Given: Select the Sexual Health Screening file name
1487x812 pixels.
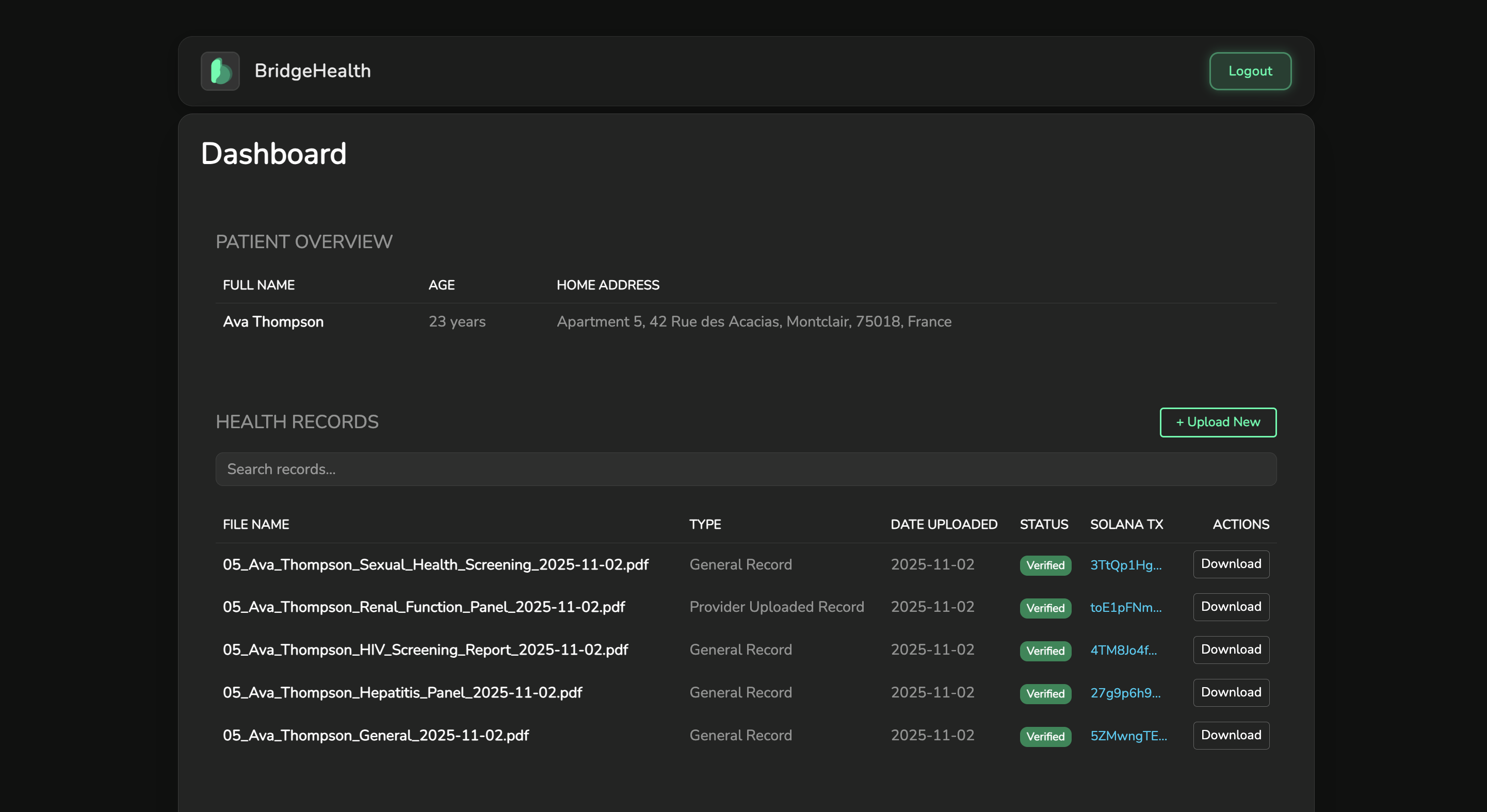Looking at the screenshot, I should (x=435, y=564).
